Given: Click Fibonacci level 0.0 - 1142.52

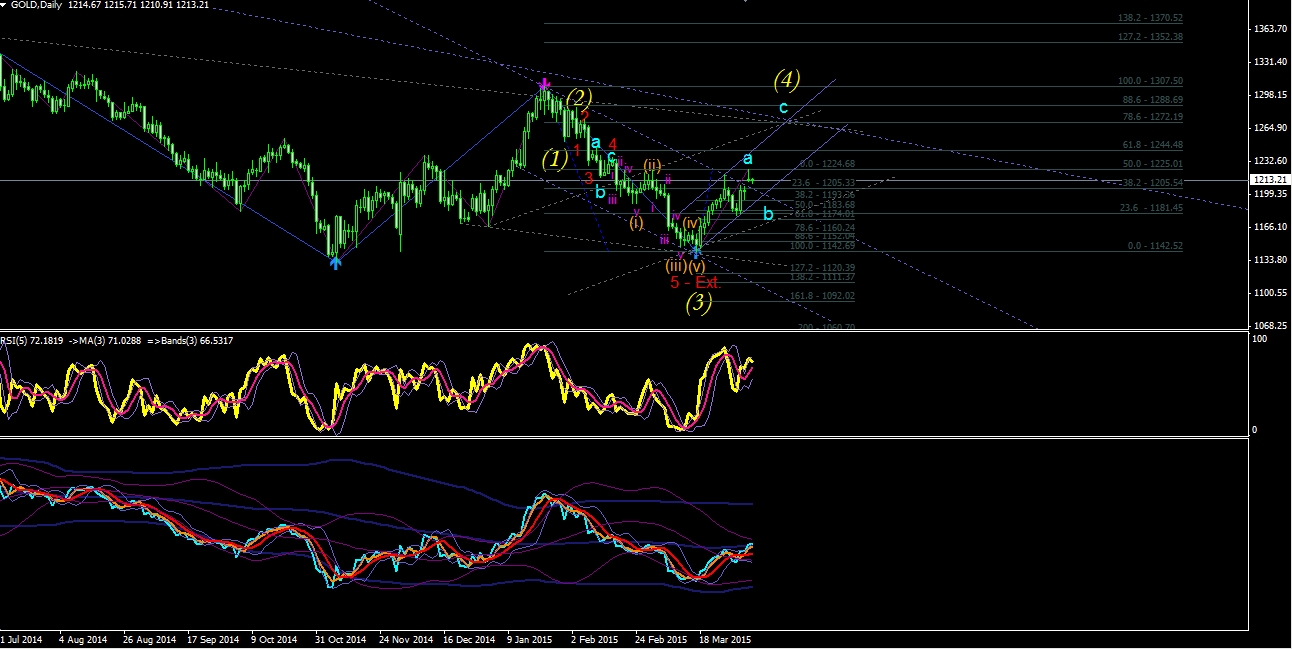Looking at the screenshot, I should (1155, 246).
